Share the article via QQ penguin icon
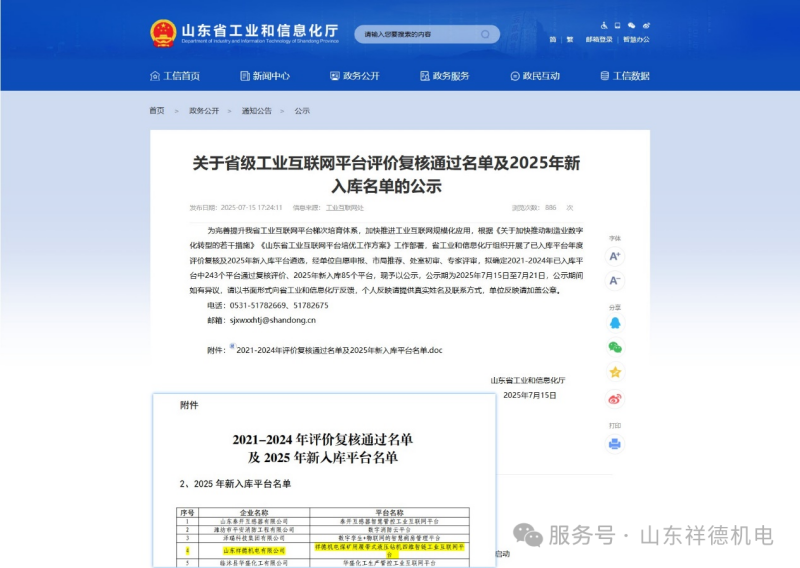 click(615, 323)
